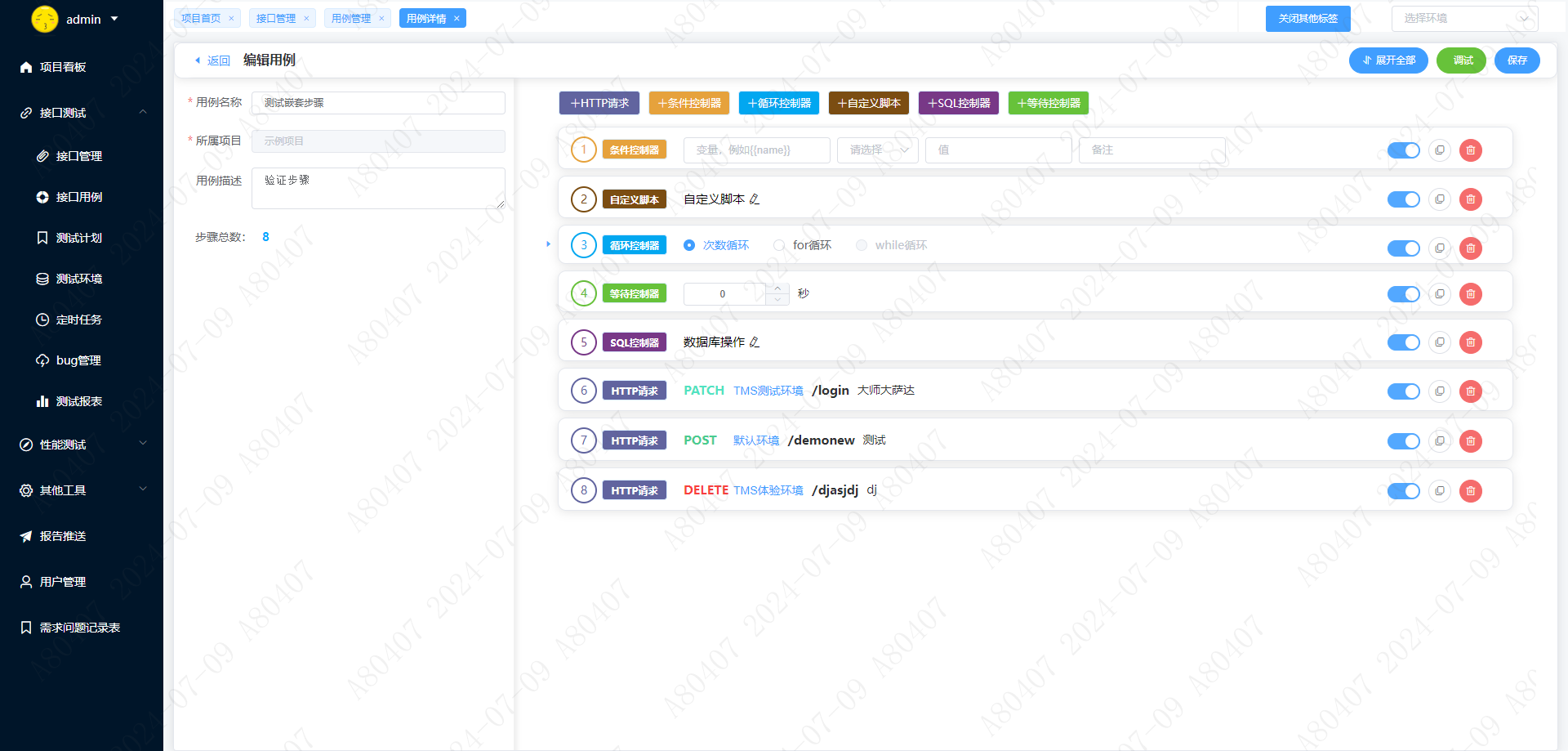
Task: Expand the 性能测试 sidebar group
Action: tap(82, 445)
